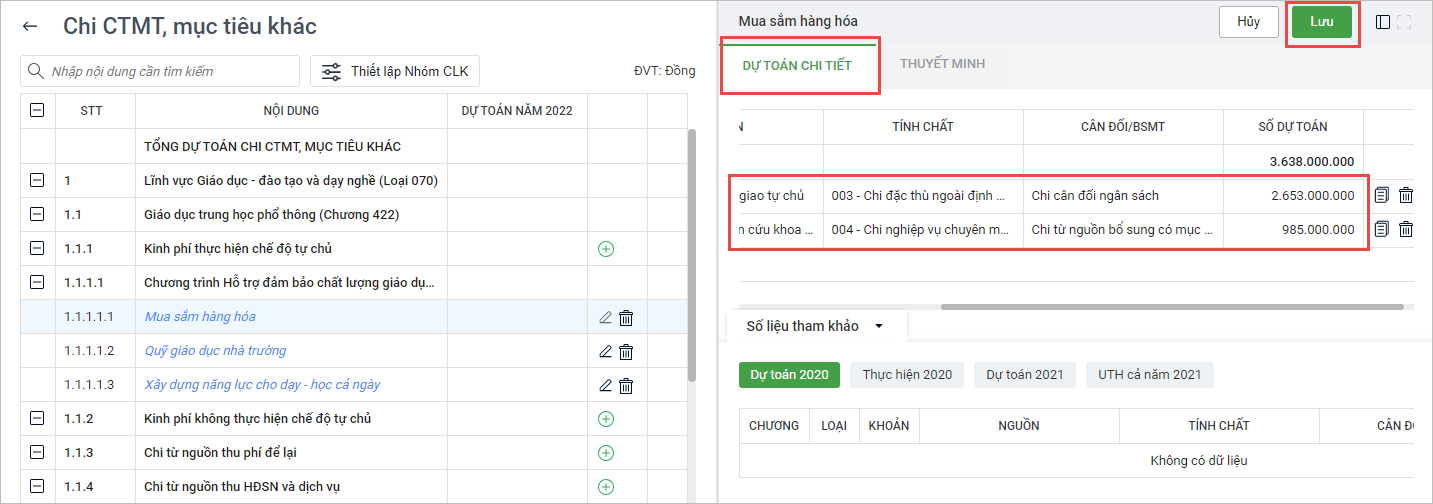Select the Dự toán chi tiết tab

797,65
